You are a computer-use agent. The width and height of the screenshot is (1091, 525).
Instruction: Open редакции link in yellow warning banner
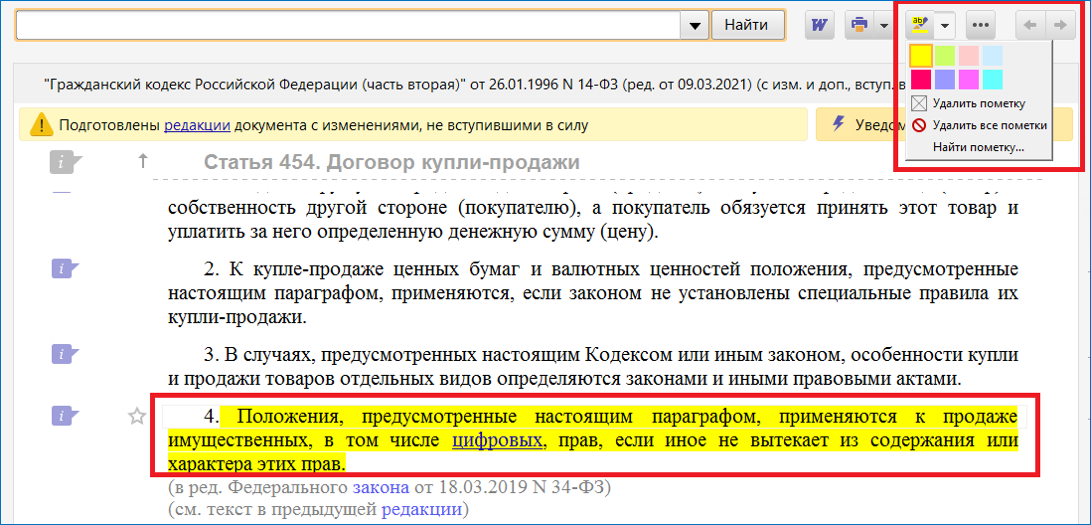click(x=198, y=126)
